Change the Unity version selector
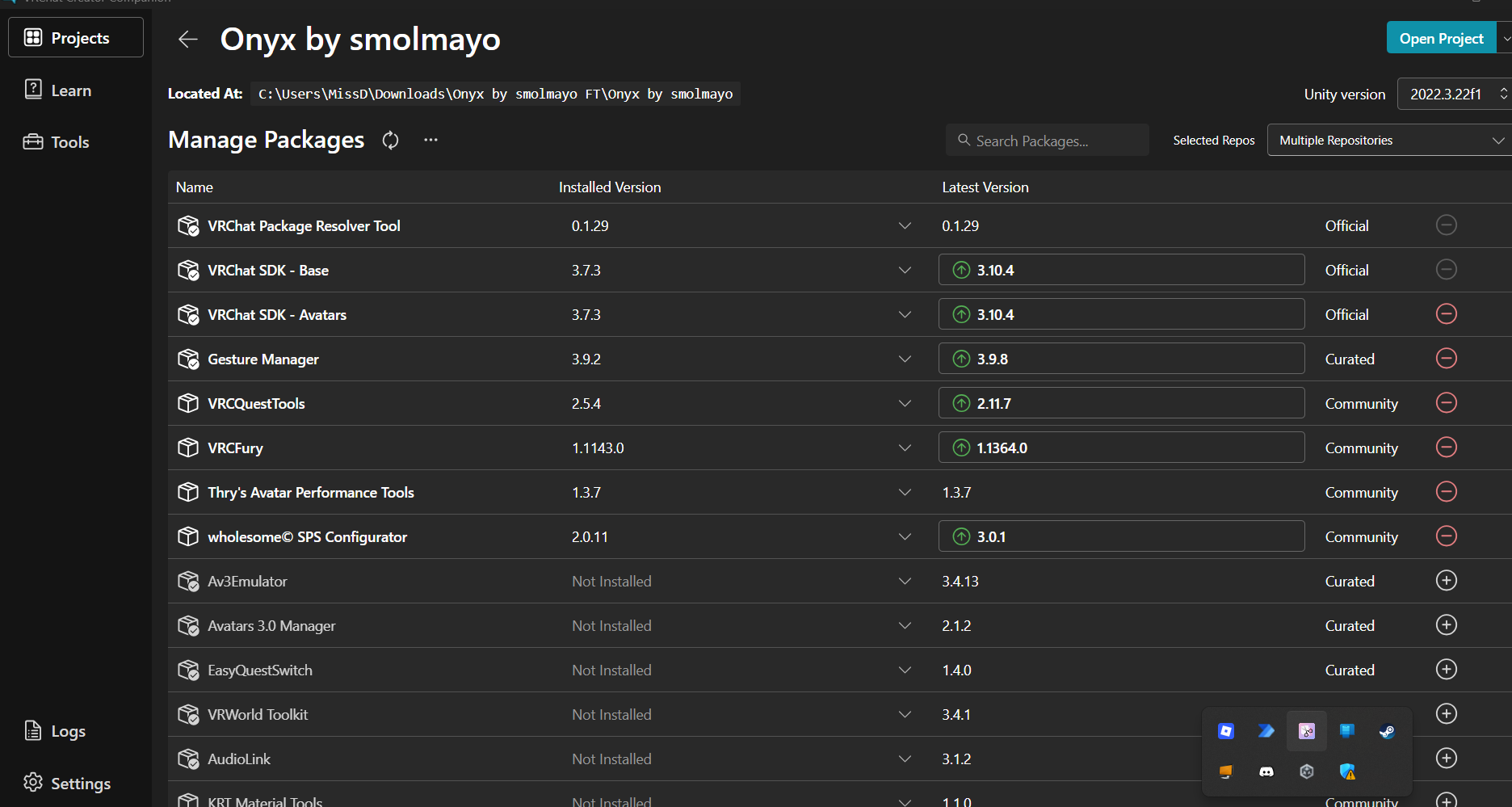 [x=1455, y=94]
